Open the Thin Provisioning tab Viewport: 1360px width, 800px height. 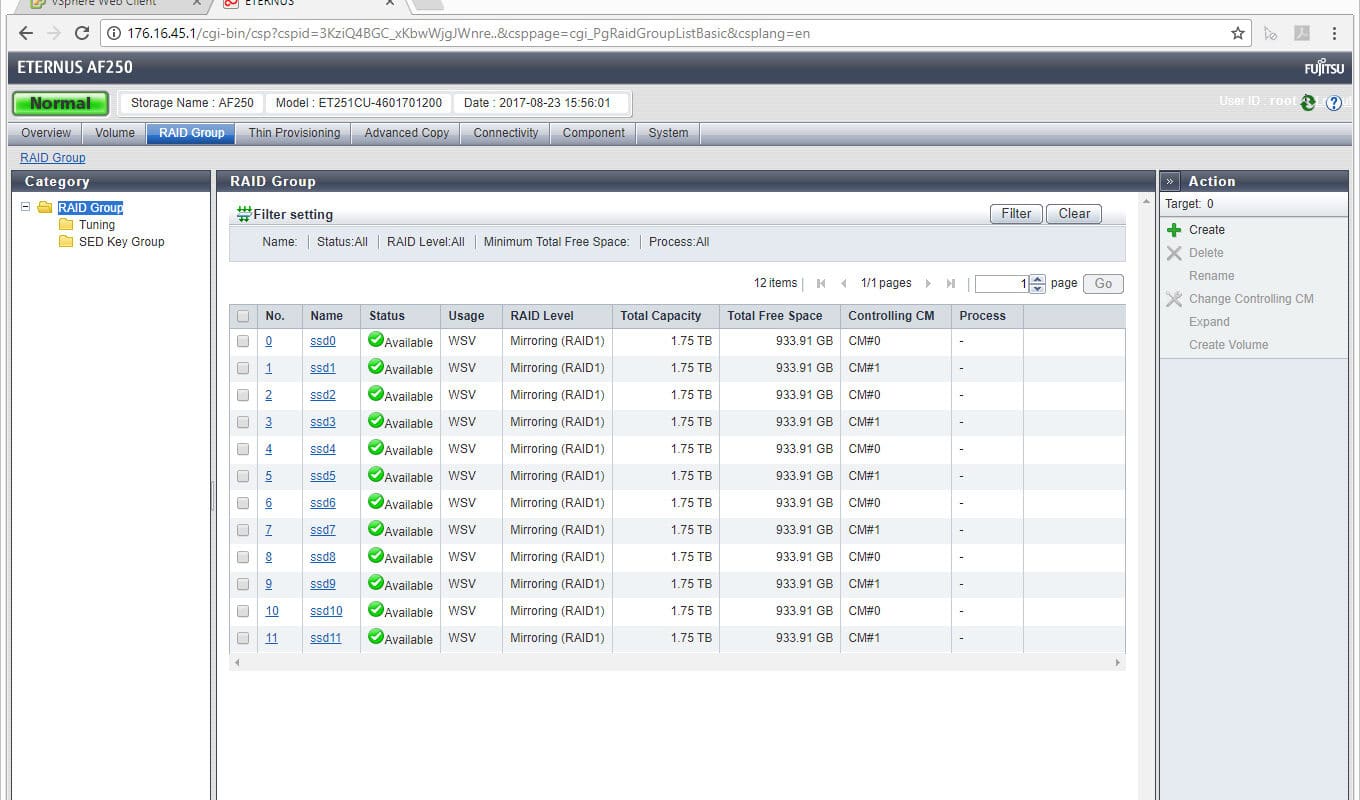coord(294,133)
